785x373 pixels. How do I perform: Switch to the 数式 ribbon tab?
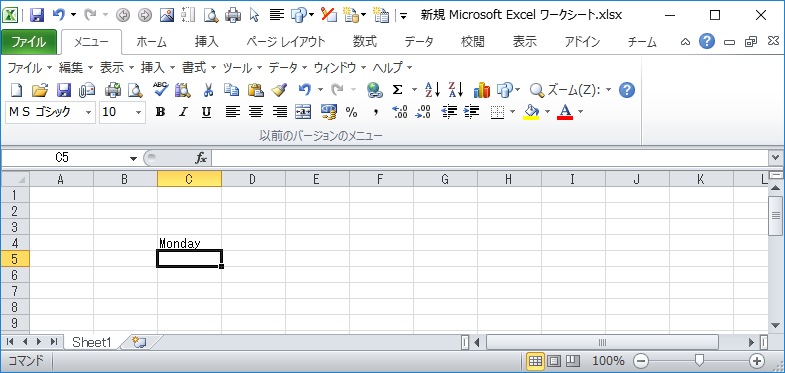point(364,42)
